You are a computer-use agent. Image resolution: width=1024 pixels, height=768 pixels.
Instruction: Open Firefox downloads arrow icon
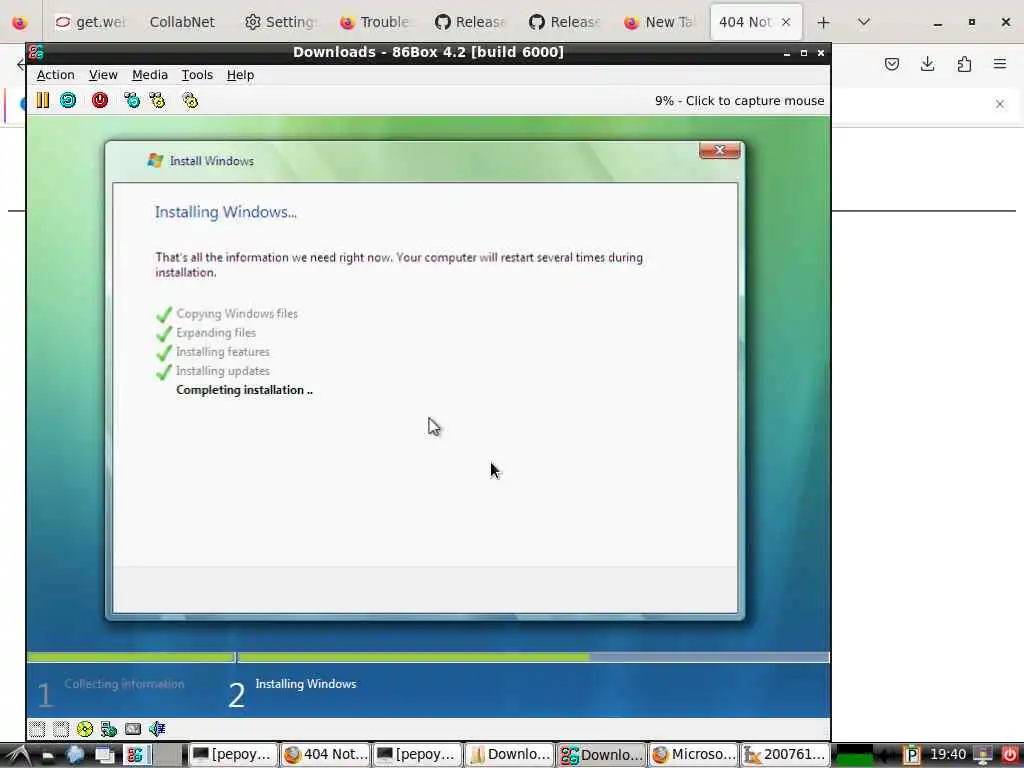(x=927, y=64)
